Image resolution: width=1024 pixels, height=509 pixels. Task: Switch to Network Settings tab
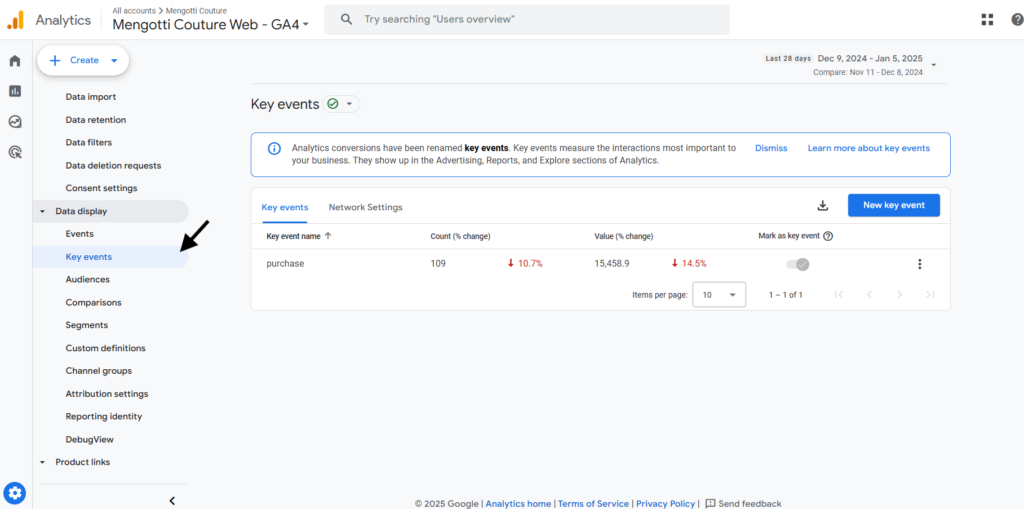tap(365, 207)
